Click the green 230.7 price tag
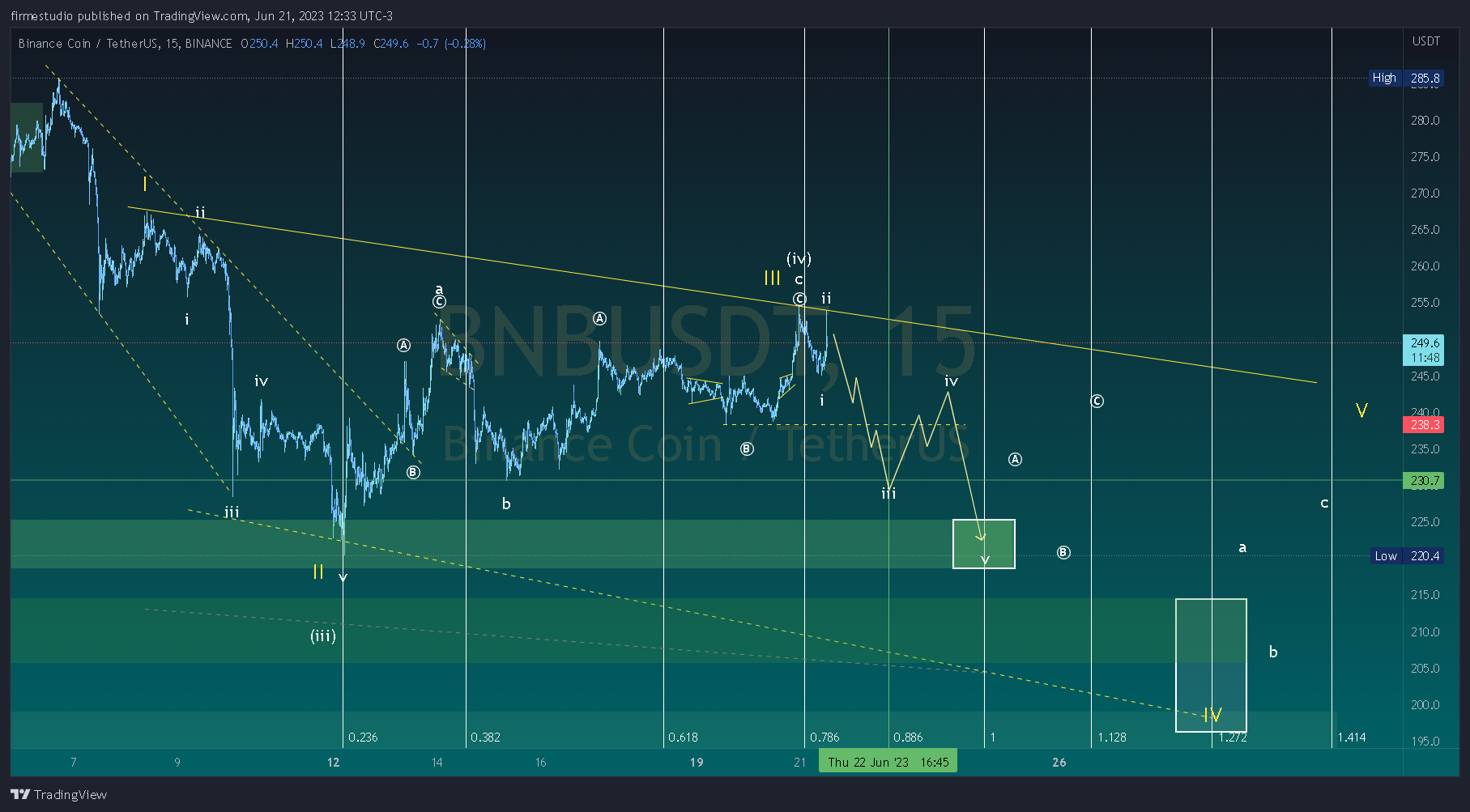The height and width of the screenshot is (812, 1470). pos(1423,481)
